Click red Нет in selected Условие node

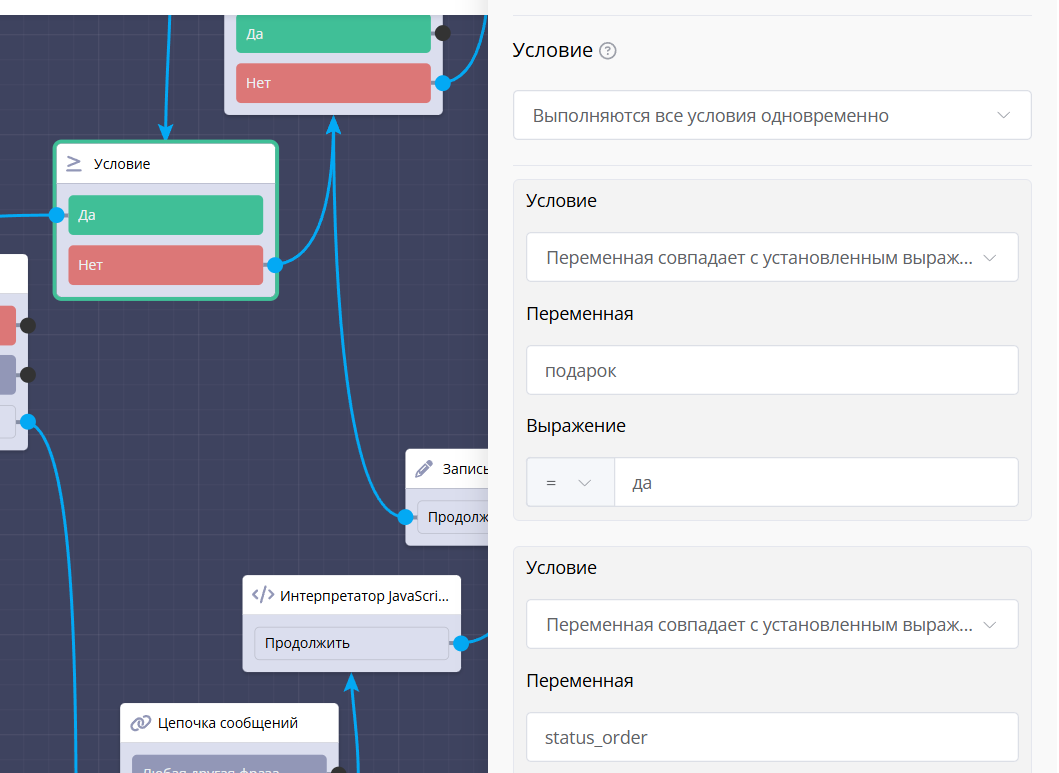click(x=165, y=265)
